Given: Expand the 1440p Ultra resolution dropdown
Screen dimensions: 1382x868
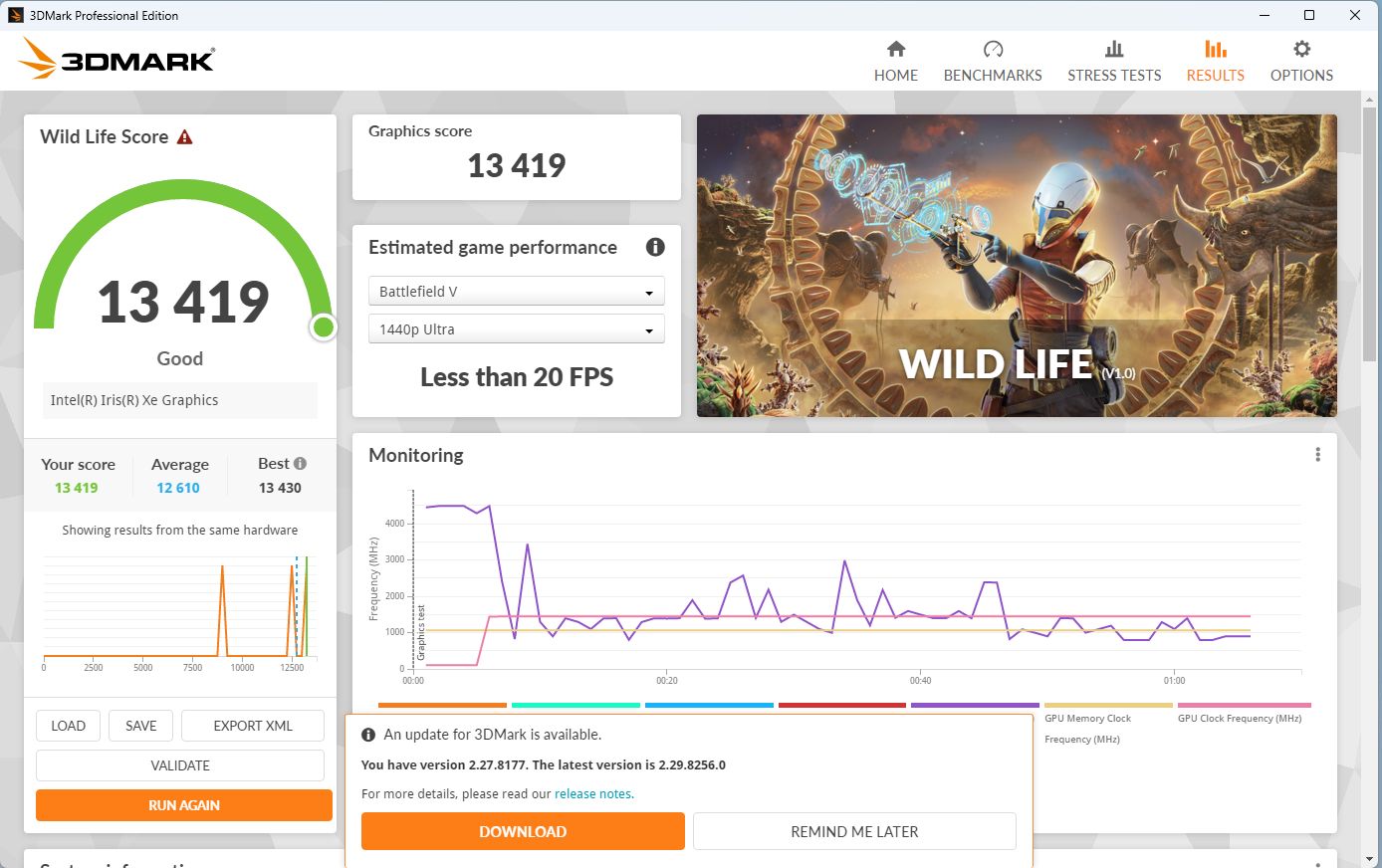Looking at the screenshot, I should click(x=516, y=329).
